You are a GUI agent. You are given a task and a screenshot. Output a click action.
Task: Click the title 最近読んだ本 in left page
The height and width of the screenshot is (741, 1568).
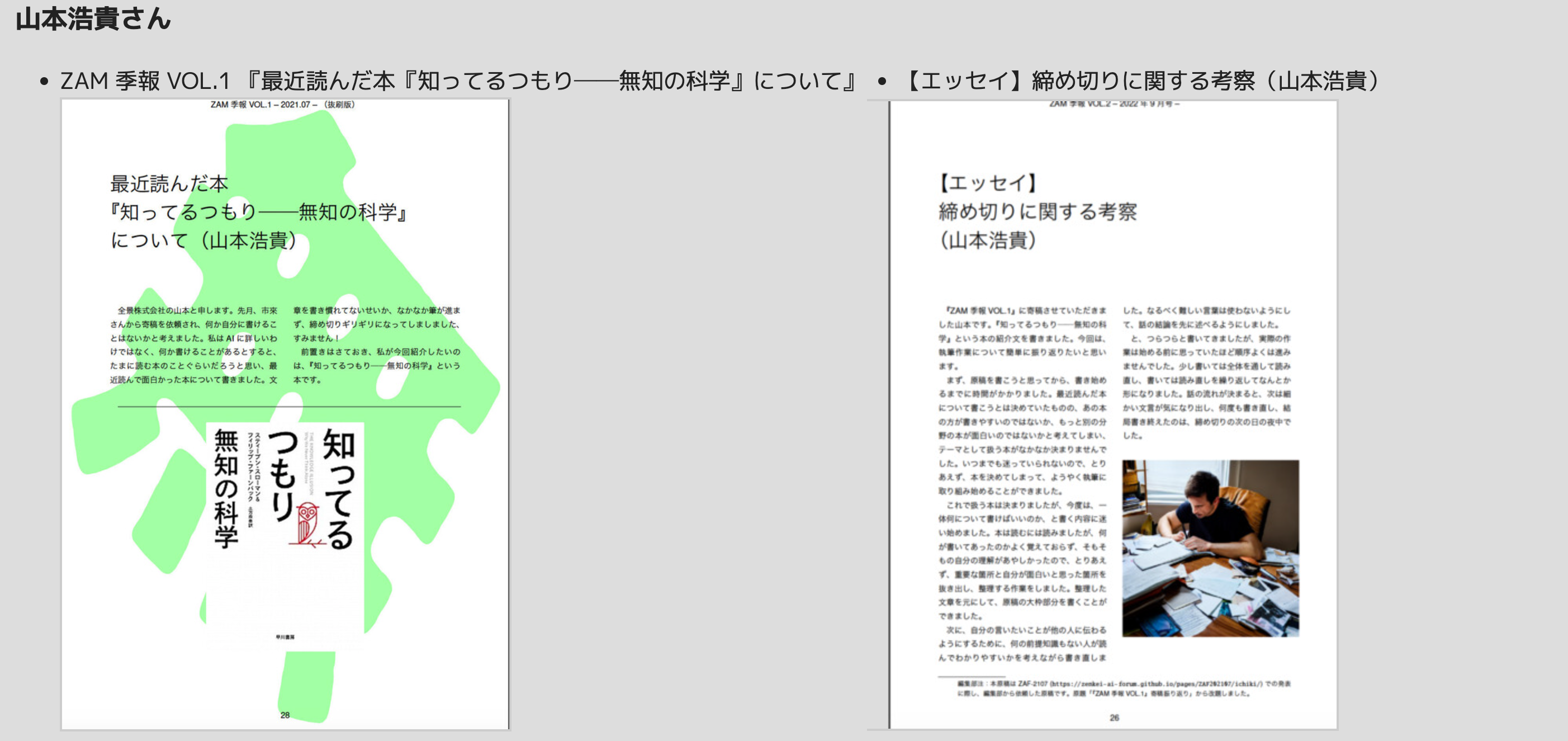[x=169, y=183]
